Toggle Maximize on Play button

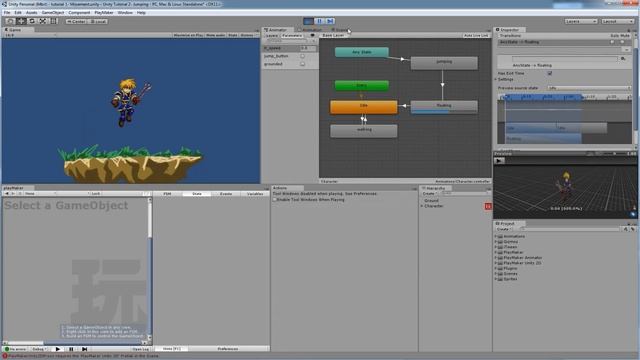188,36
